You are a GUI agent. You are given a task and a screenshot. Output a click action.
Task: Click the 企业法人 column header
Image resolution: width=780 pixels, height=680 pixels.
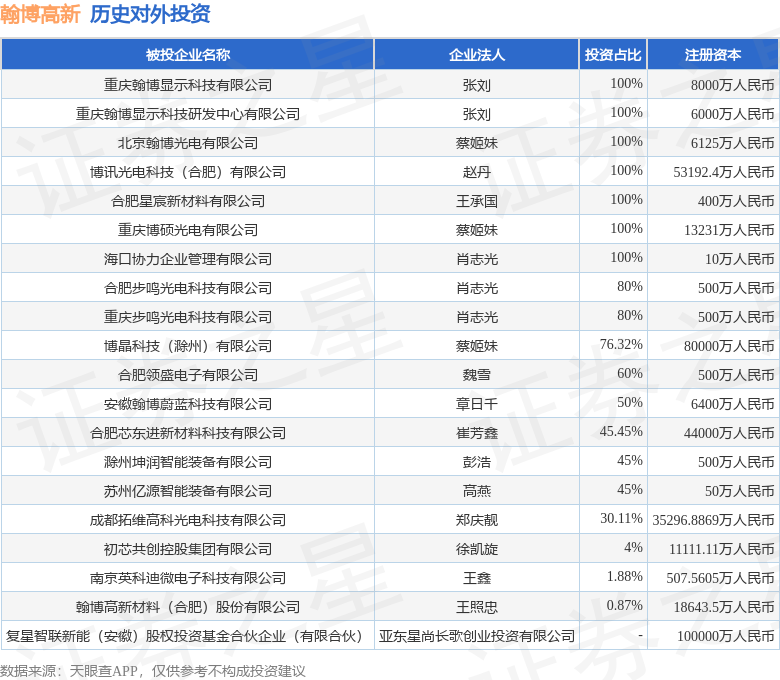pos(477,54)
